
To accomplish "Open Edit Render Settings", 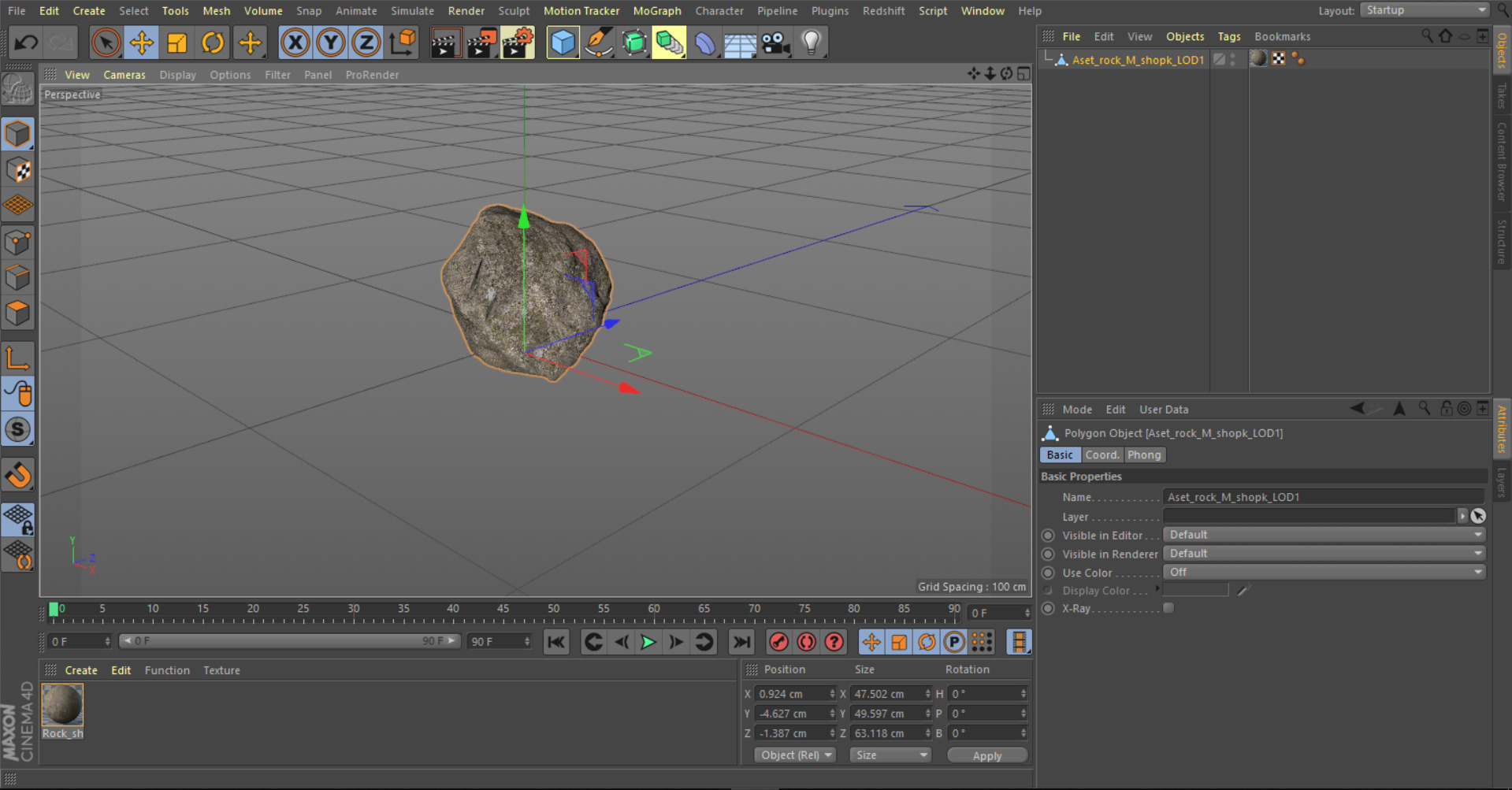I will click(518, 43).
